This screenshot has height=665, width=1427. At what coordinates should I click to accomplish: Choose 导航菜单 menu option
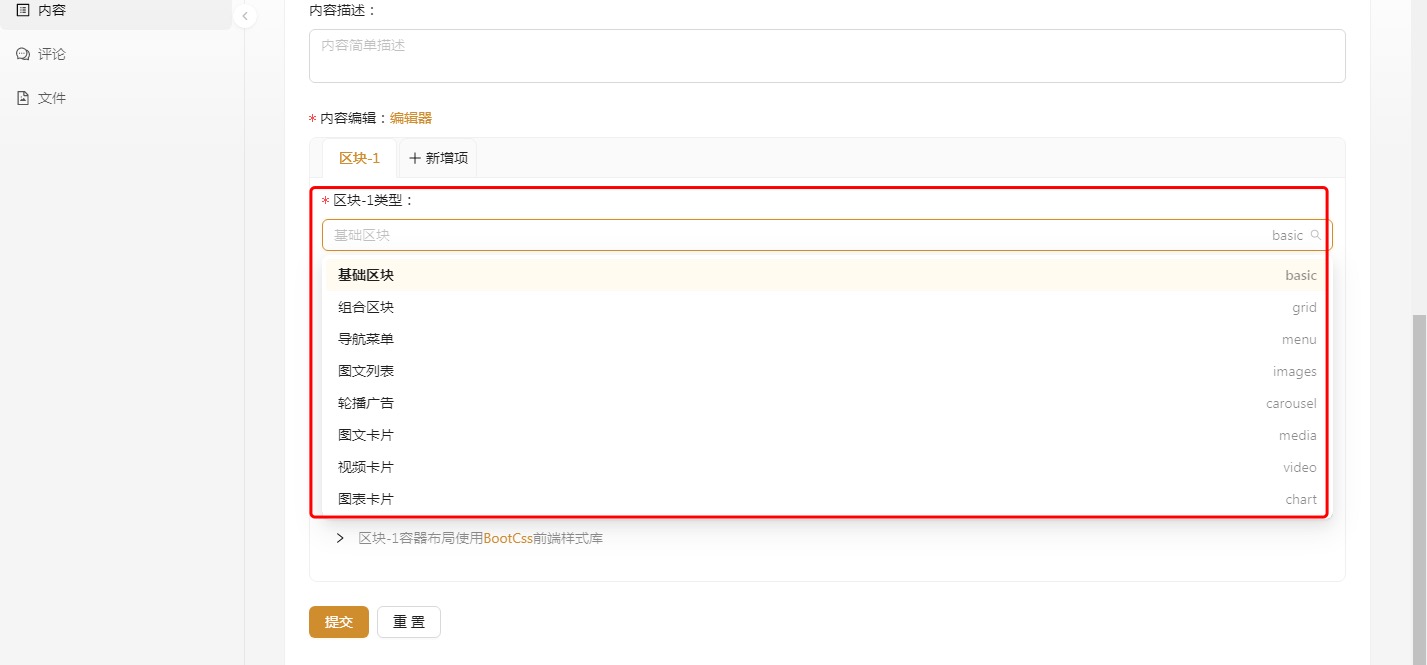click(x=366, y=339)
